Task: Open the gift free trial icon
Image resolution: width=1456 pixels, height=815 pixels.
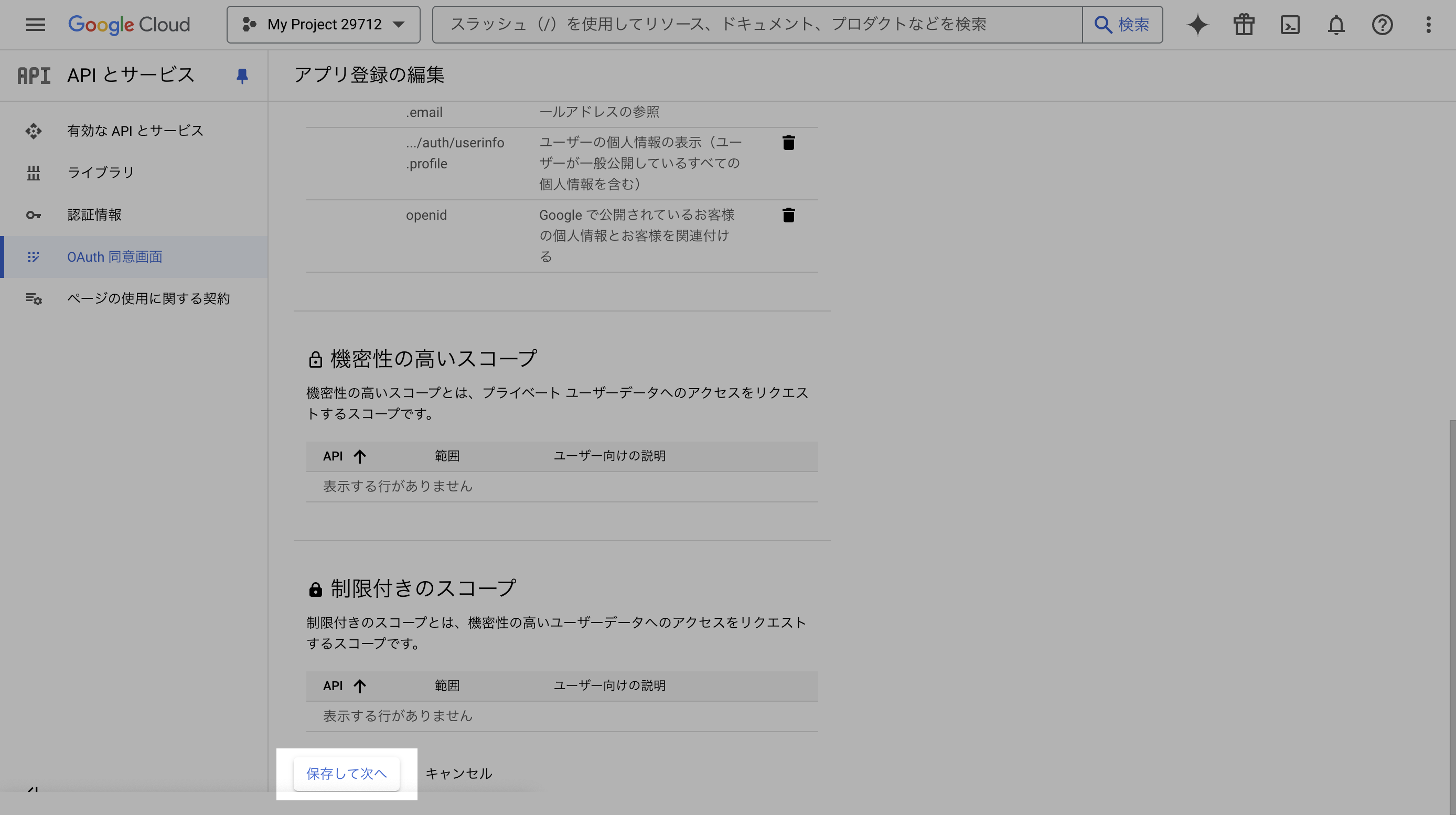Action: pos(1244,24)
